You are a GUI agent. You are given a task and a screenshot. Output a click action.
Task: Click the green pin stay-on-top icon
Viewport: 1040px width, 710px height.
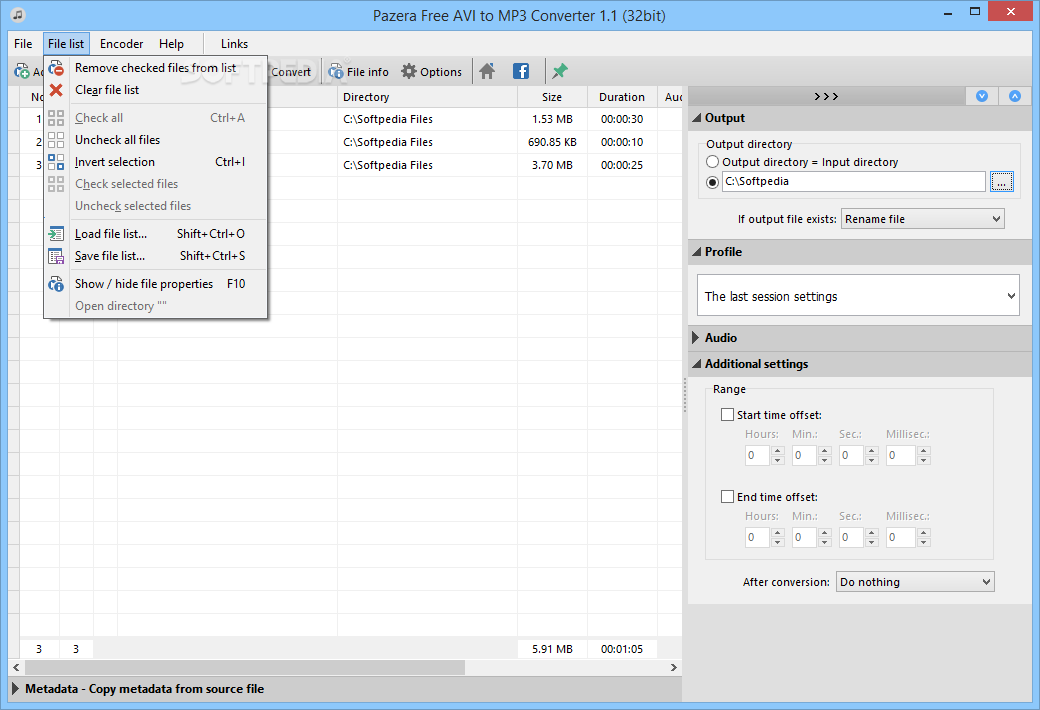[560, 71]
